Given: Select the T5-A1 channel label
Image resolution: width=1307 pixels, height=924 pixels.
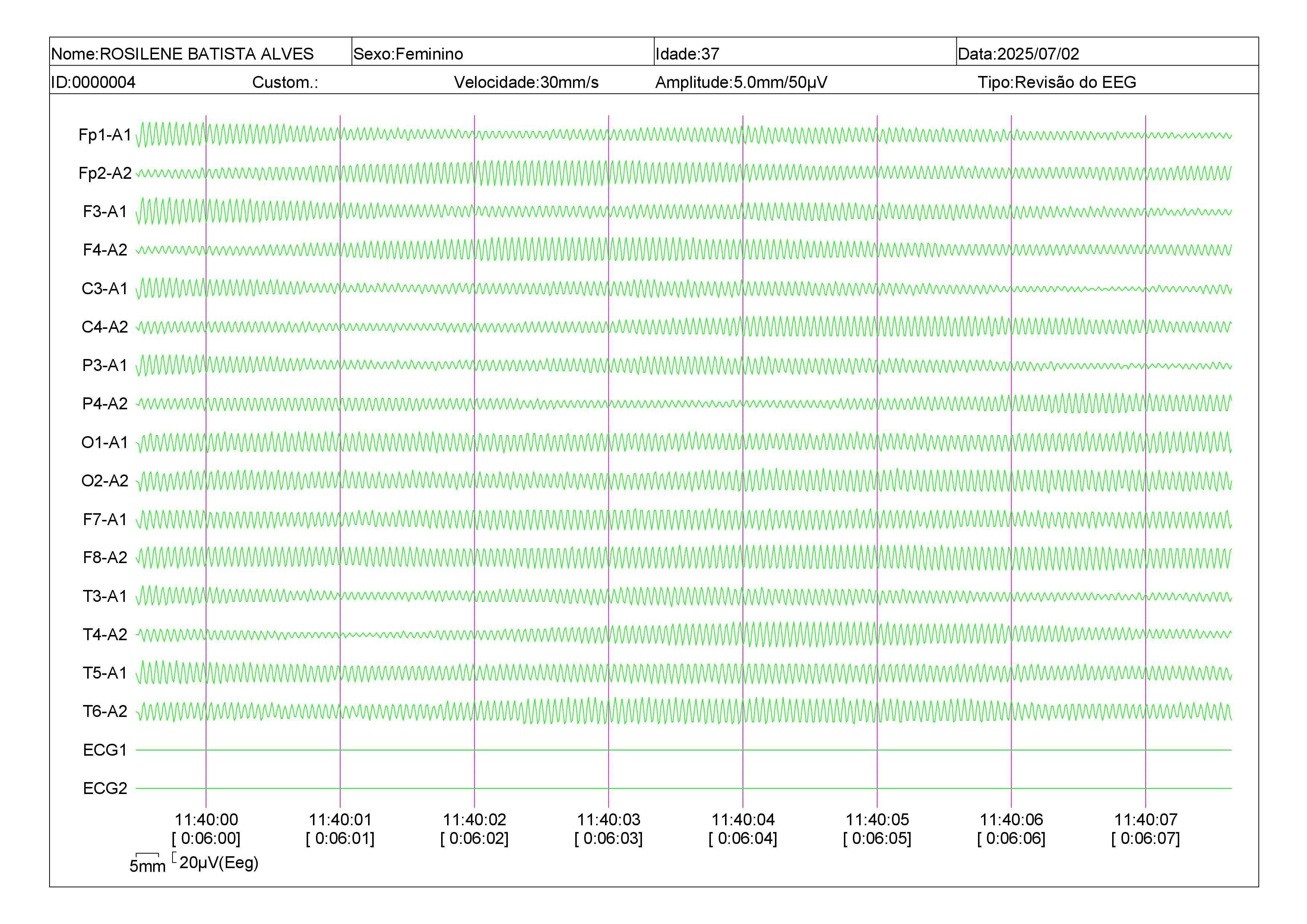Looking at the screenshot, I should pos(105,673).
